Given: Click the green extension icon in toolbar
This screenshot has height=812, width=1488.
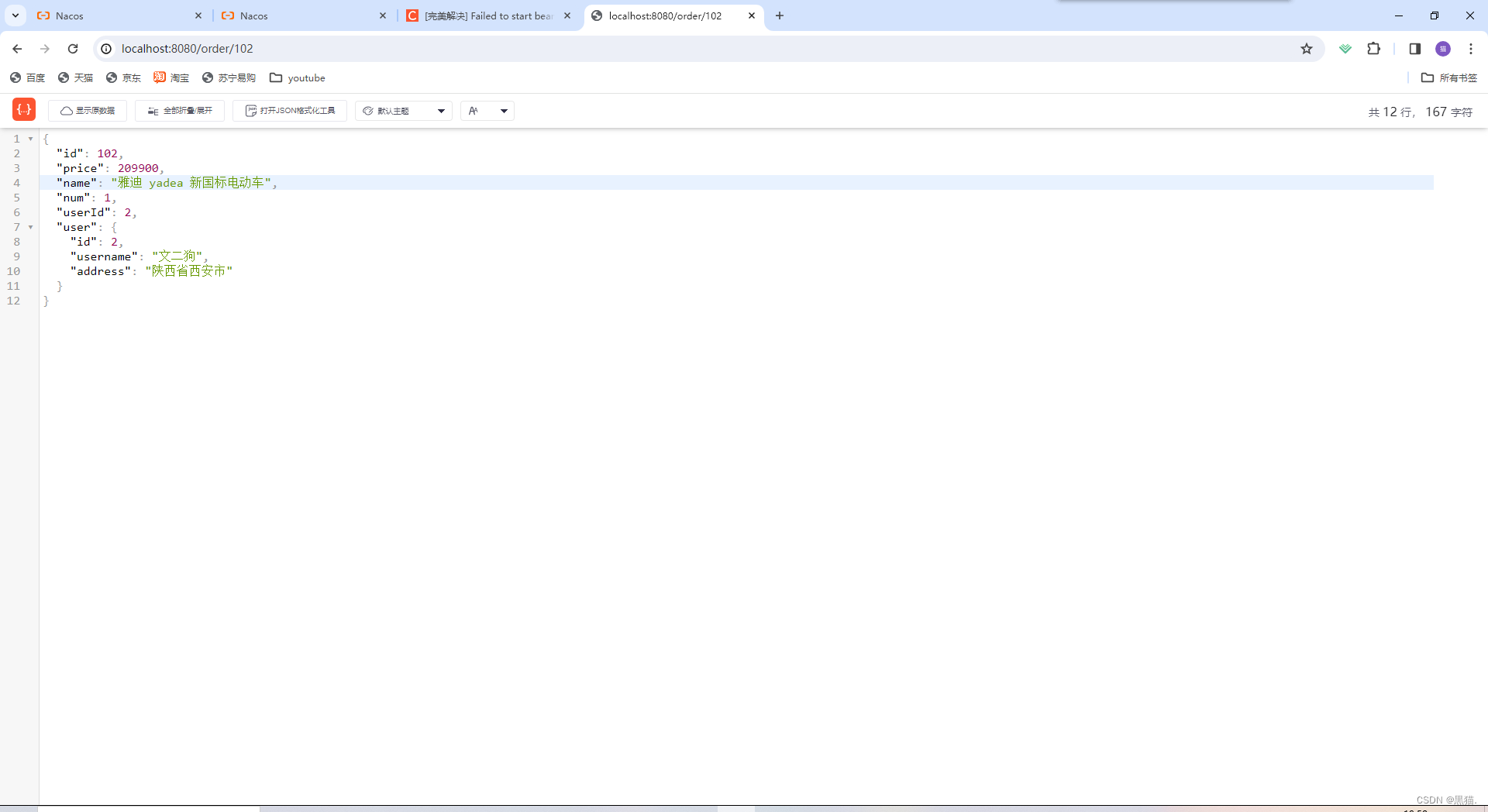Looking at the screenshot, I should click(x=1345, y=49).
